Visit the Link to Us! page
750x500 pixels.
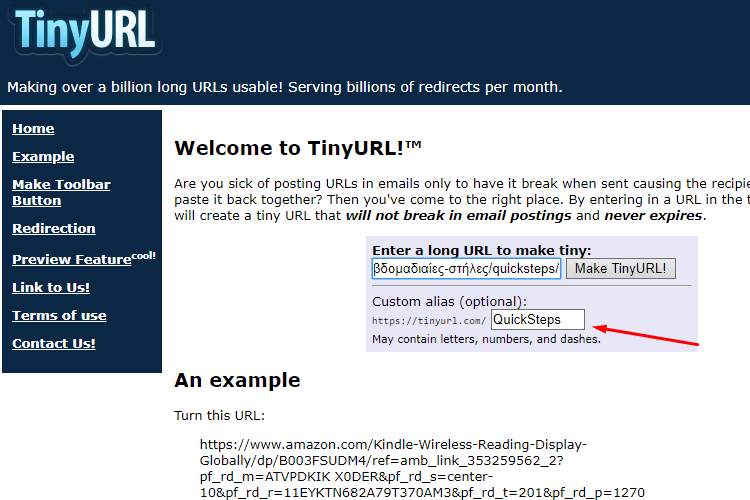[x=51, y=288]
